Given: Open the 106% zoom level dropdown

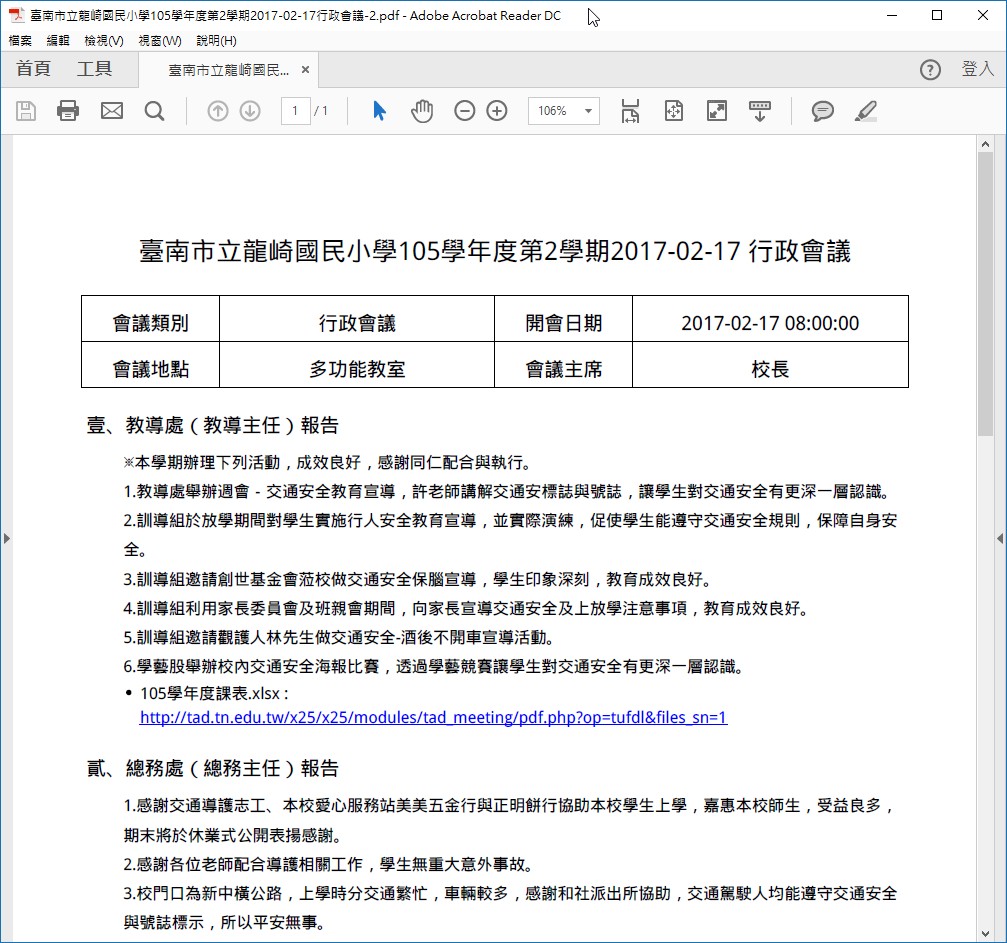Looking at the screenshot, I should coord(588,111).
